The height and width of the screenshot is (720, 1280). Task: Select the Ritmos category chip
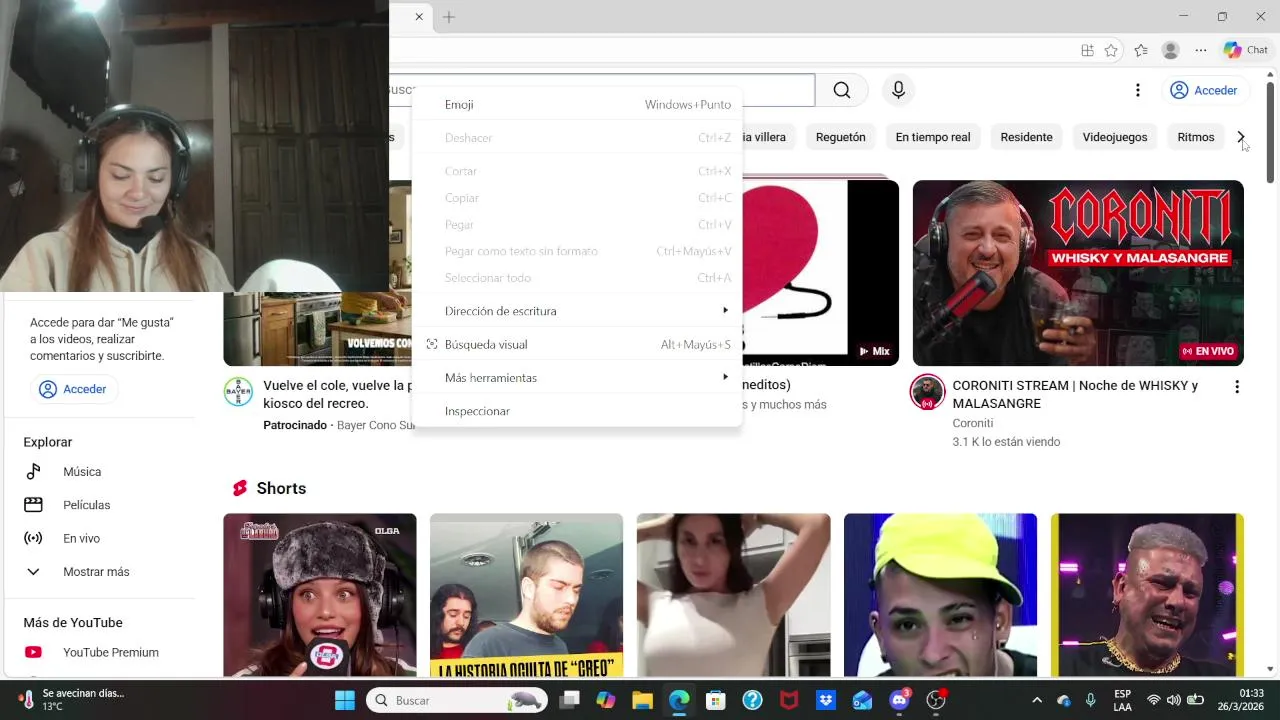1196,137
